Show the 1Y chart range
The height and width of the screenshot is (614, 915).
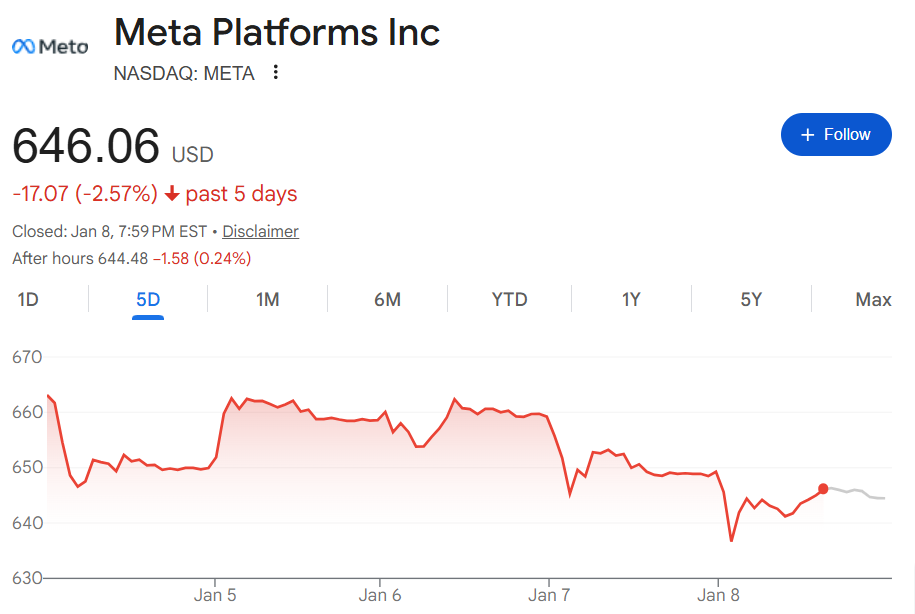click(631, 300)
